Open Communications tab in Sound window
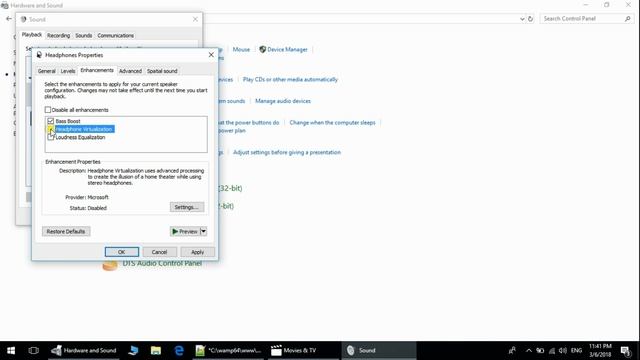 [x=116, y=36]
